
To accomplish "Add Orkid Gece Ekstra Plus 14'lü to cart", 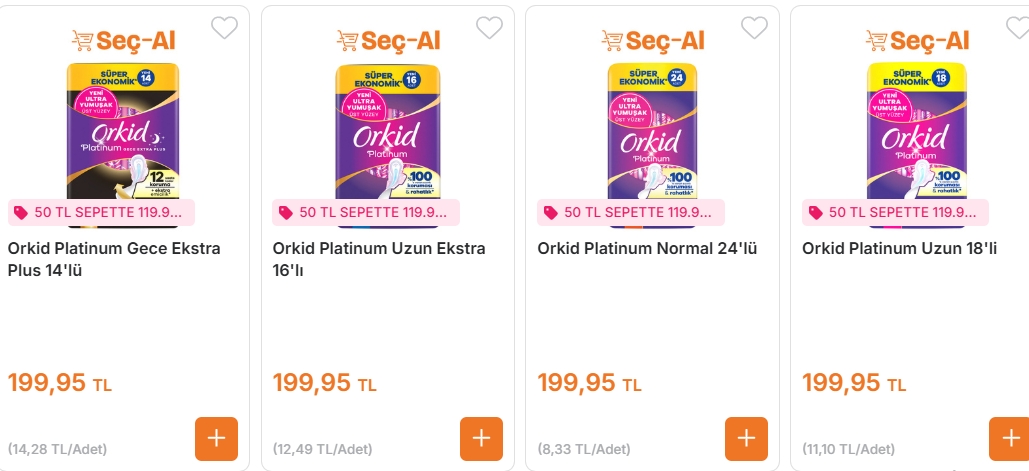I will click(216, 438).
